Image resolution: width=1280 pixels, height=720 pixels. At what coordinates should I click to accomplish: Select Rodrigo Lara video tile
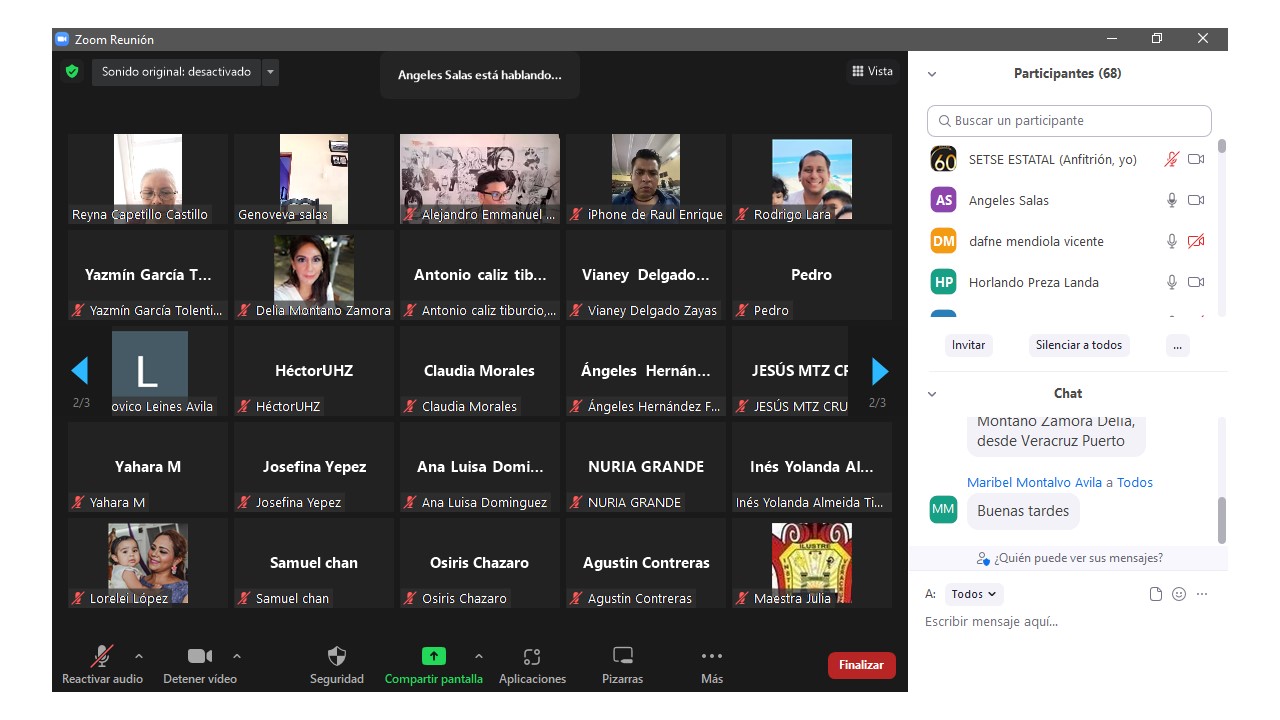812,179
